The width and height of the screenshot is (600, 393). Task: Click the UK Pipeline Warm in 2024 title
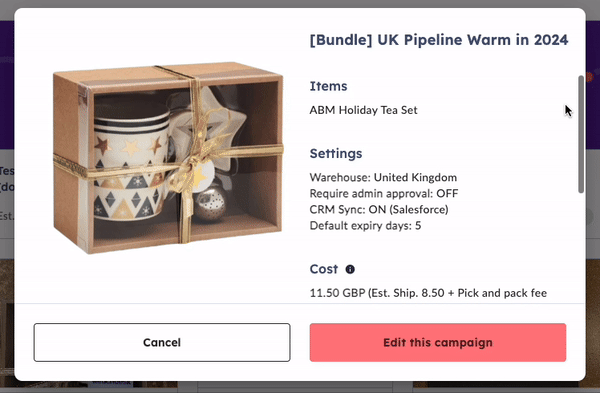(x=439, y=40)
